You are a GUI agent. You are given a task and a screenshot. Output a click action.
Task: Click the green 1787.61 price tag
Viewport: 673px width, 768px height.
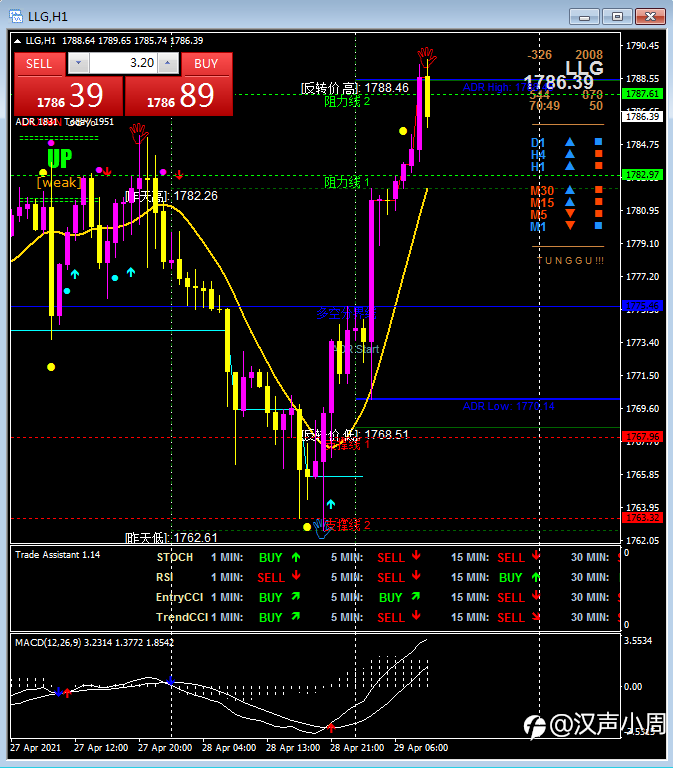click(642, 94)
